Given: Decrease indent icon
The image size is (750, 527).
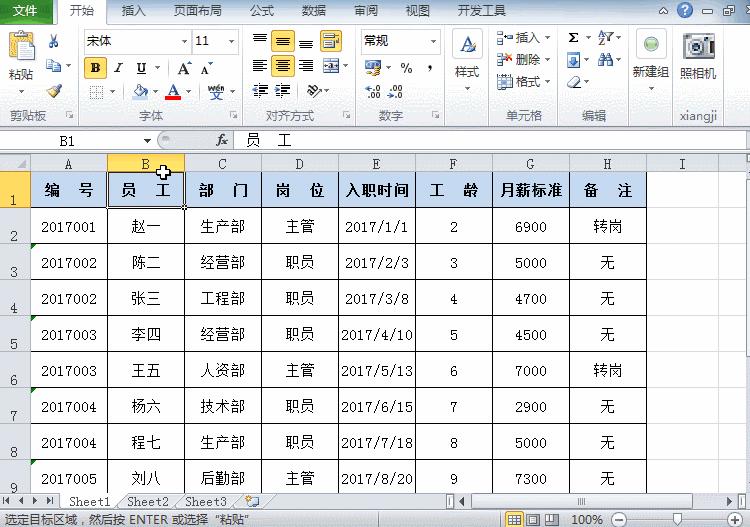Looking at the screenshot, I should tap(260, 90).
